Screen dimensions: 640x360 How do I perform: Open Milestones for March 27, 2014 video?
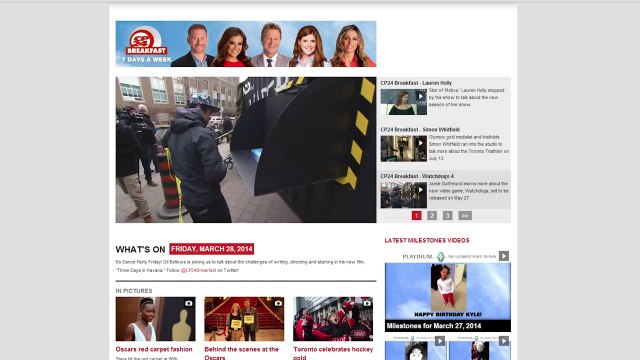pyautogui.click(x=448, y=297)
